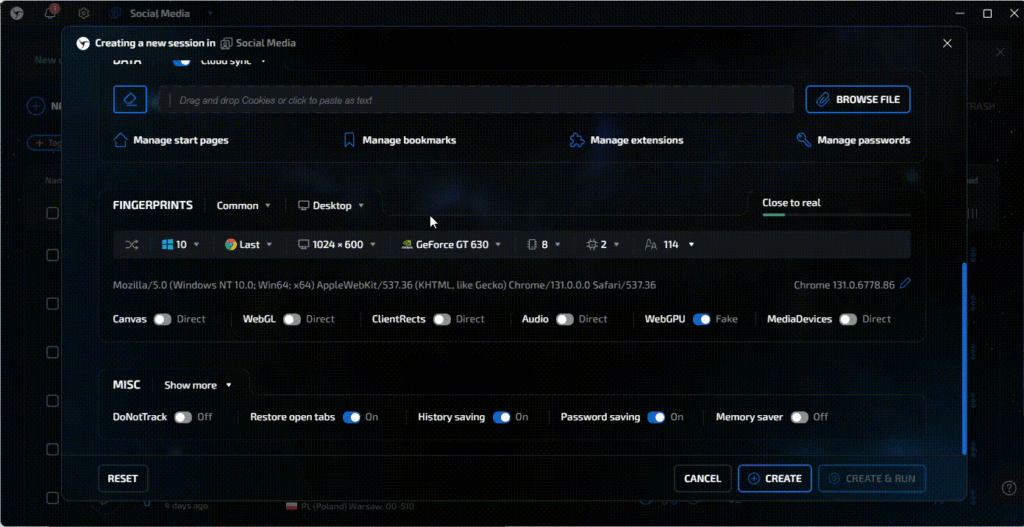Click the monitor icon beside 1024 × 600
Viewport: 1024px width, 527px height.
[303, 244]
